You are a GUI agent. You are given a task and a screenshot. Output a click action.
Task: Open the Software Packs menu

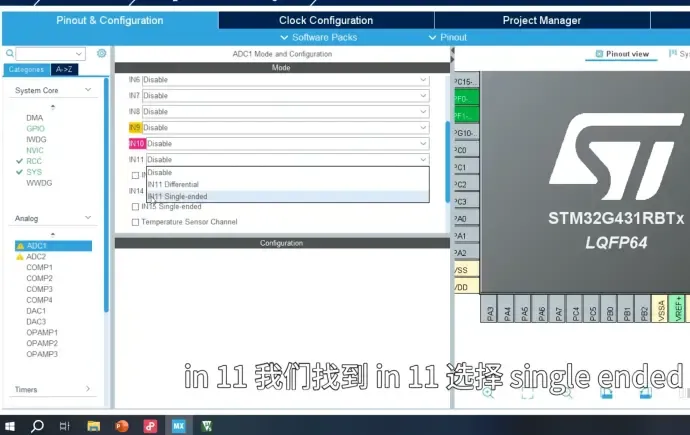pyautogui.click(x=324, y=37)
